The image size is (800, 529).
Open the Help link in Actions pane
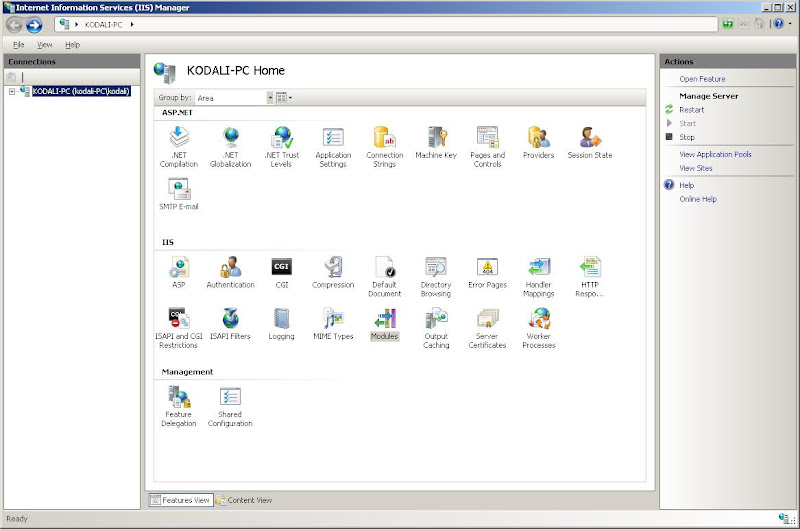coord(686,185)
